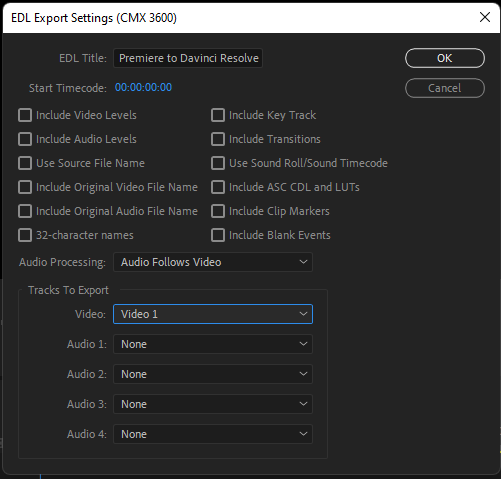Close the EDL Export Settings dialog
This screenshot has width=501, height=479.
485,17
